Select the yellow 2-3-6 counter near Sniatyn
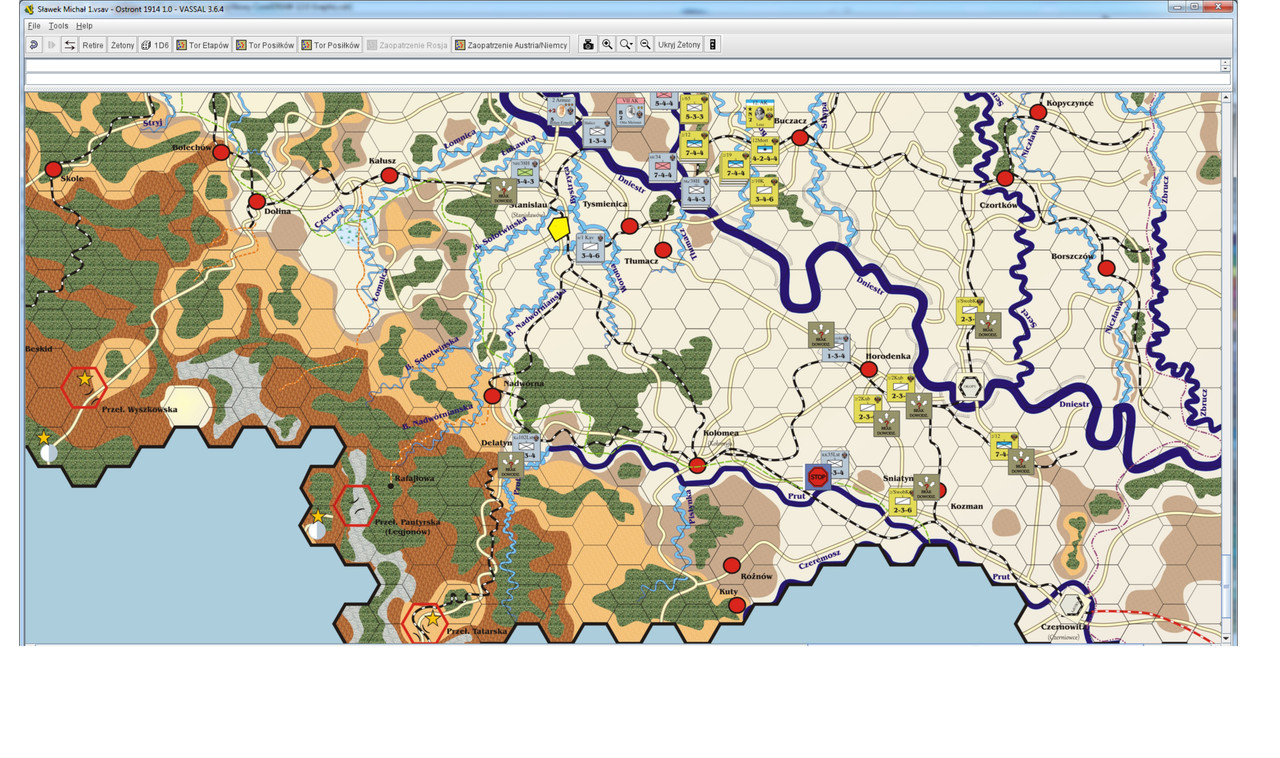Viewport: 1280px width, 758px height. click(902, 501)
